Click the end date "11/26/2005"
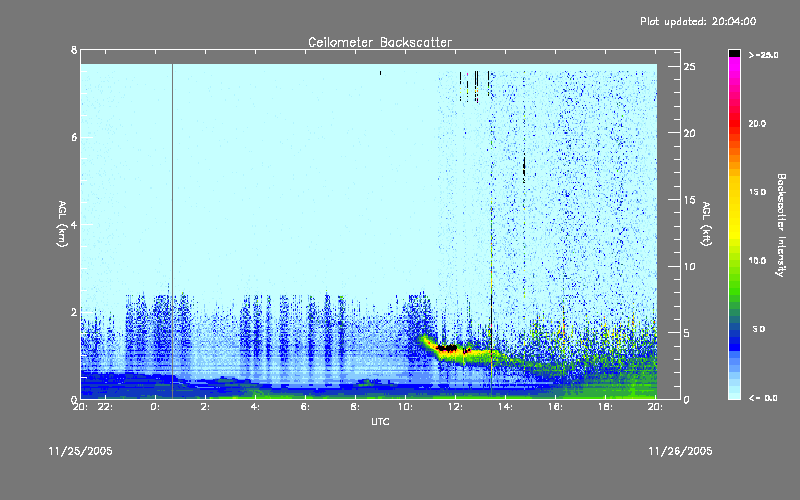The height and width of the screenshot is (500, 800). (680, 451)
